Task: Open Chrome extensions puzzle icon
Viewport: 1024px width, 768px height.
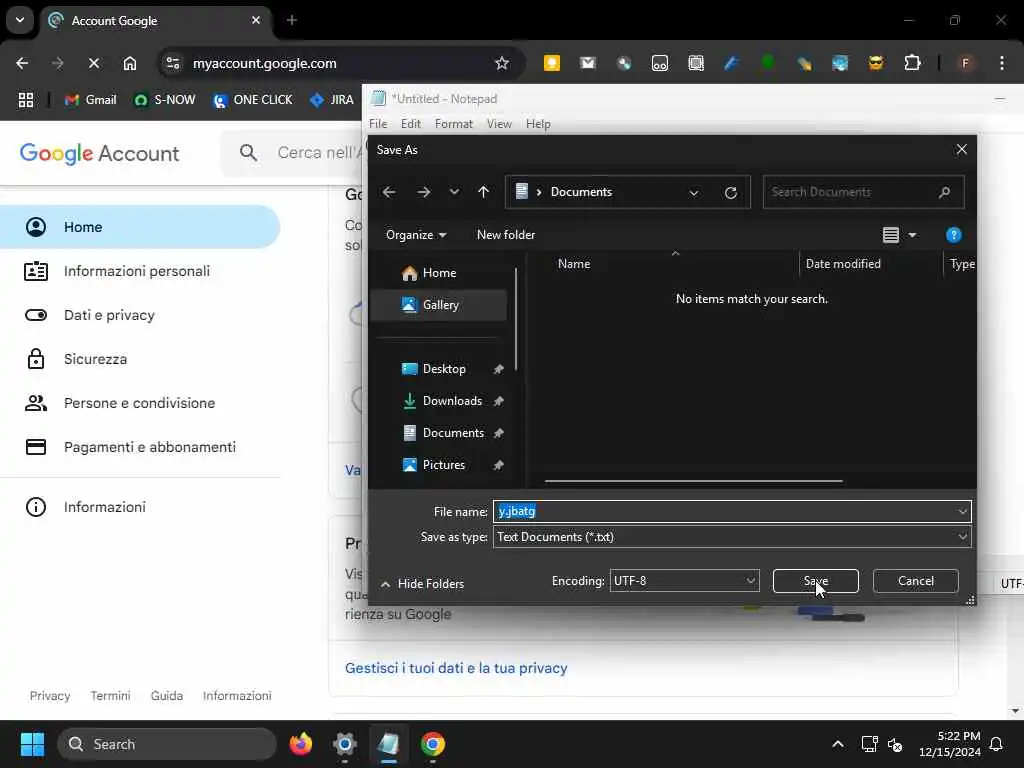Action: pyautogui.click(x=912, y=63)
